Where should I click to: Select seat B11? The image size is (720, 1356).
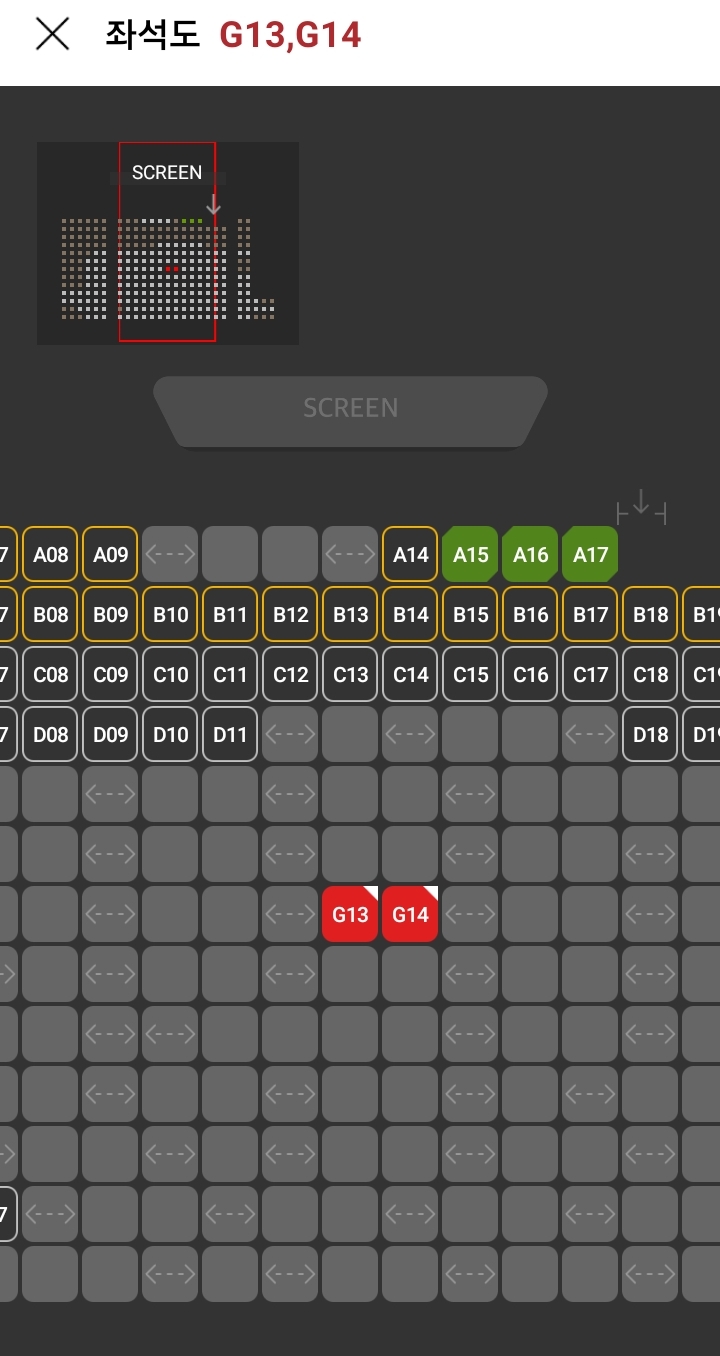tap(230, 614)
